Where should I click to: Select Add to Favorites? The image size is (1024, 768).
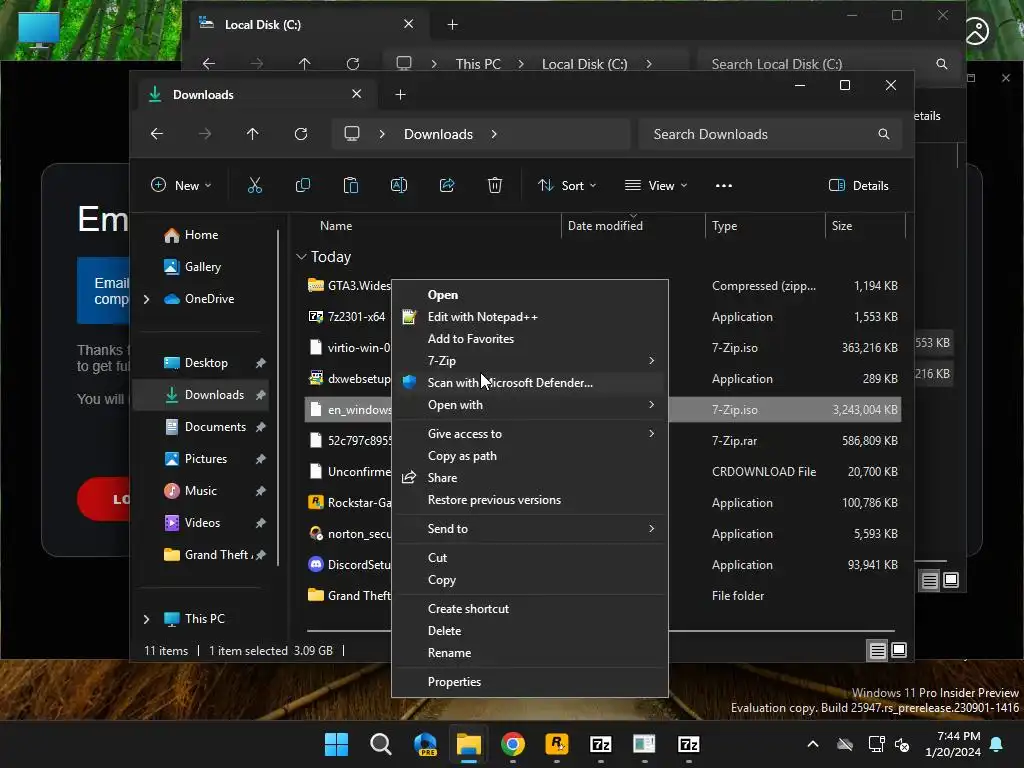[x=530, y=339]
